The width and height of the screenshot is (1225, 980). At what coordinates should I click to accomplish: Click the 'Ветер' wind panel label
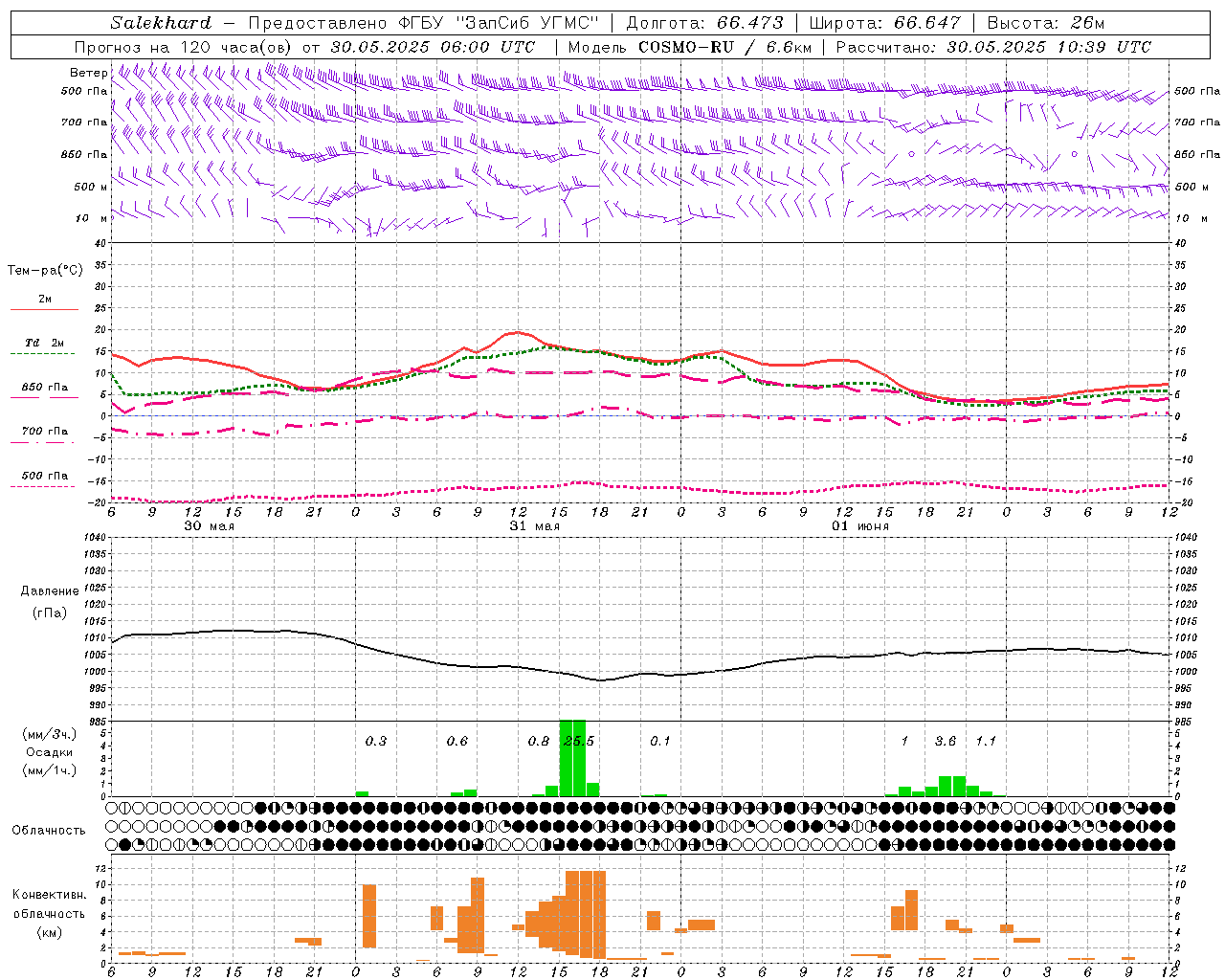88,73
